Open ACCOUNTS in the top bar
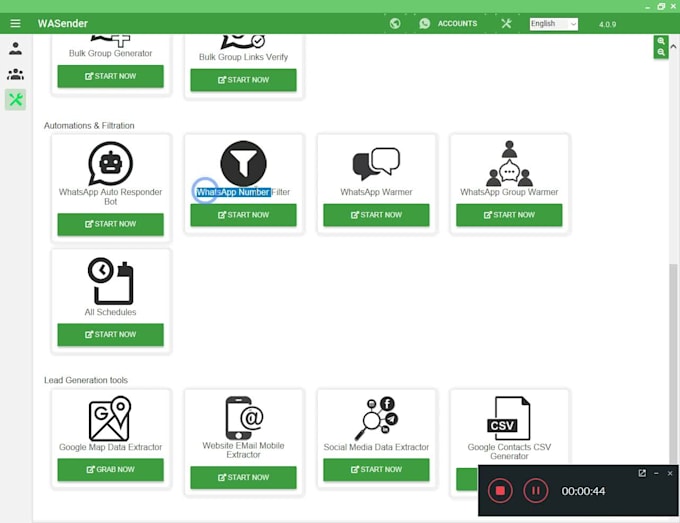This screenshot has height=523, width=680. pos(457,23)
